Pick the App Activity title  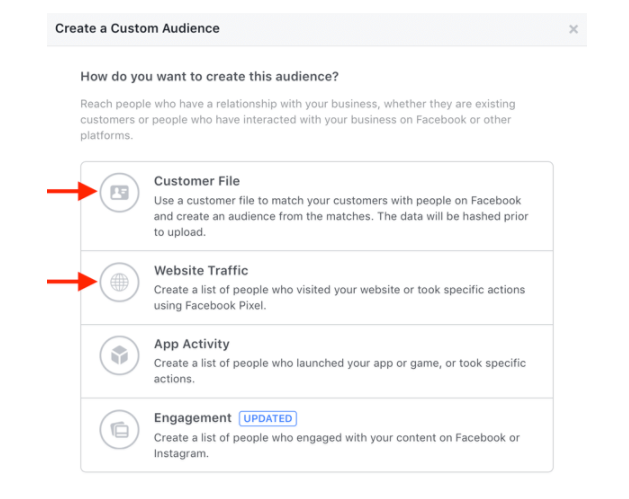(192, 344)
